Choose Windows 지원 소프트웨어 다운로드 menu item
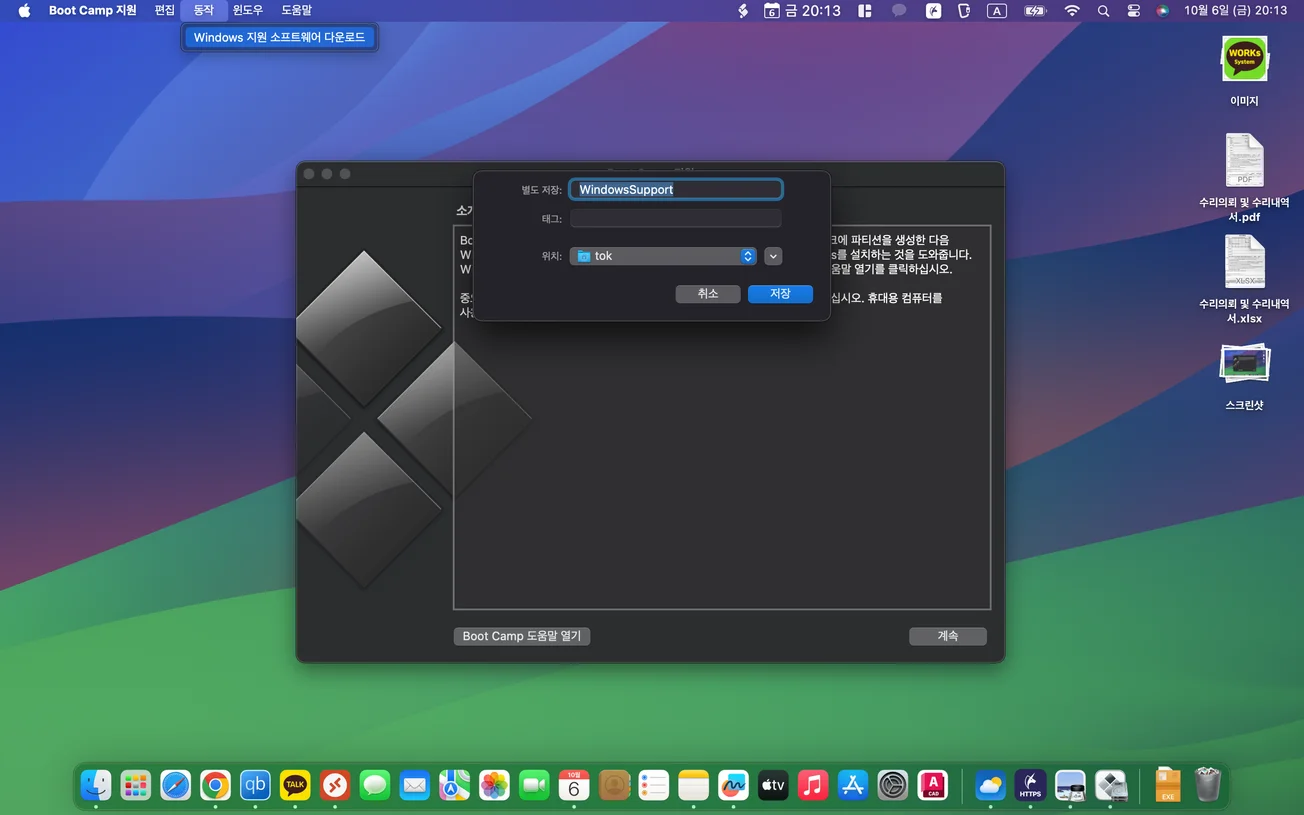This screenshot has height=815, width=1304. (x=279, y=38)
